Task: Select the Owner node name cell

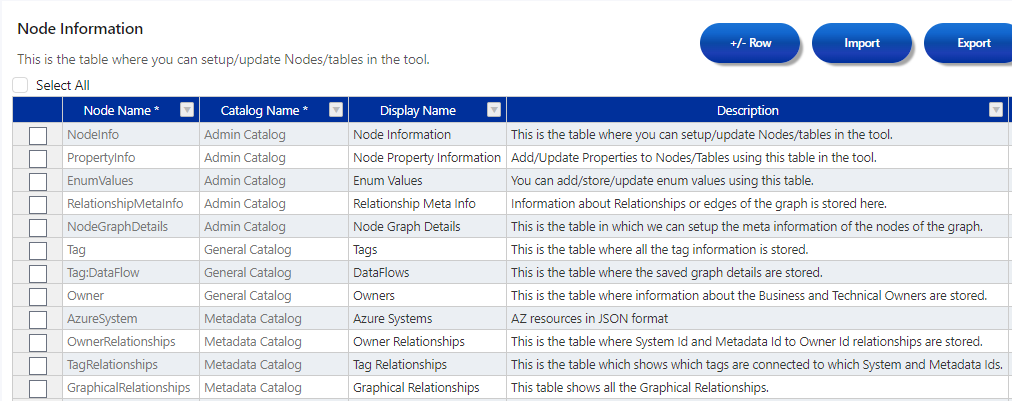Action: click(131, 296)
